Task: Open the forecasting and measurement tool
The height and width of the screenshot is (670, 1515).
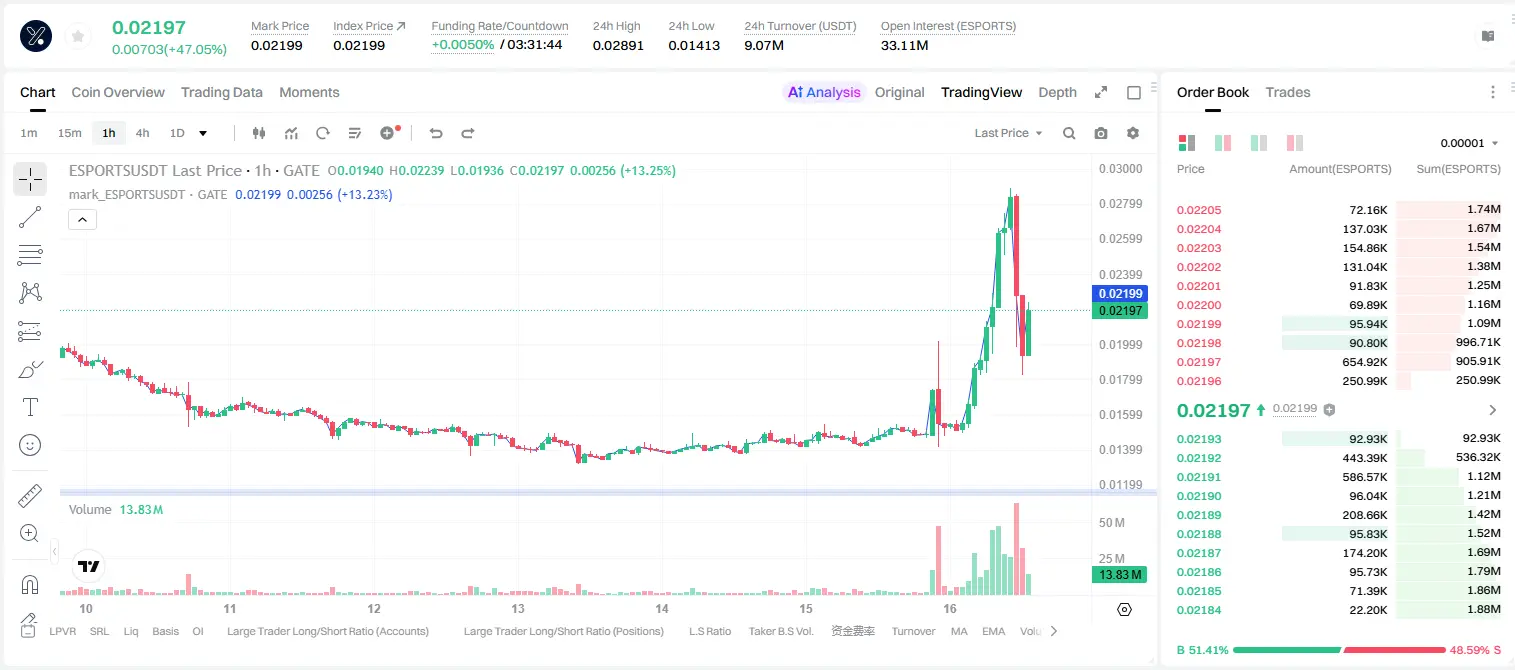Action: 30,331
